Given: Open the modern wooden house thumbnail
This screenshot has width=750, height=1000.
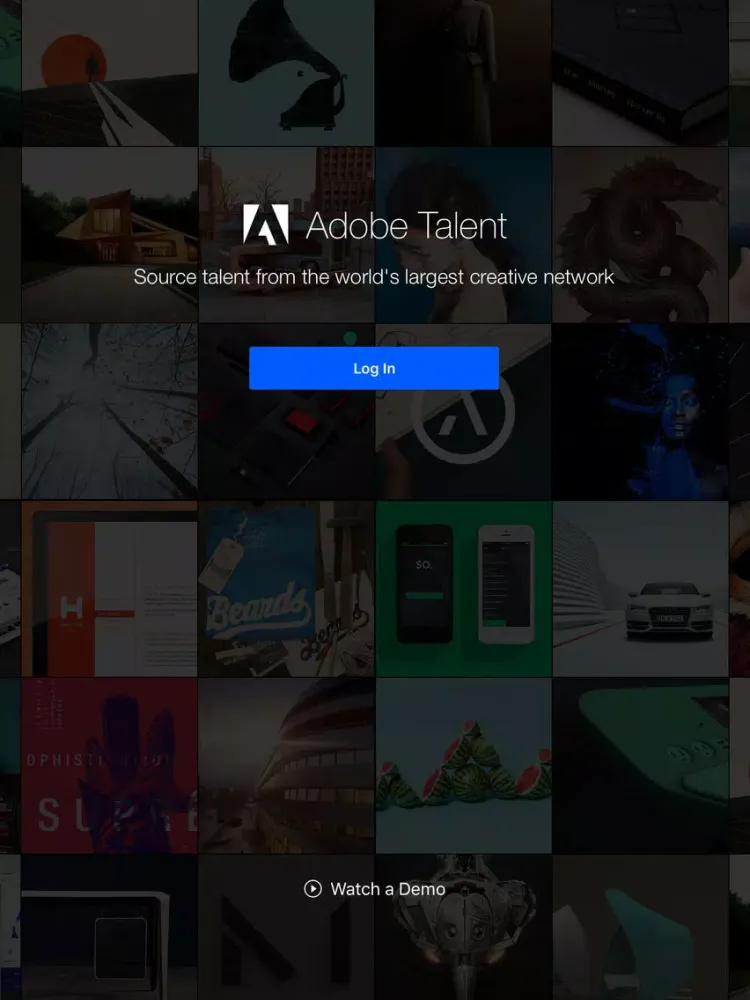Looking at the screenshot, I should pyautogui.click(x=110, y=235).
